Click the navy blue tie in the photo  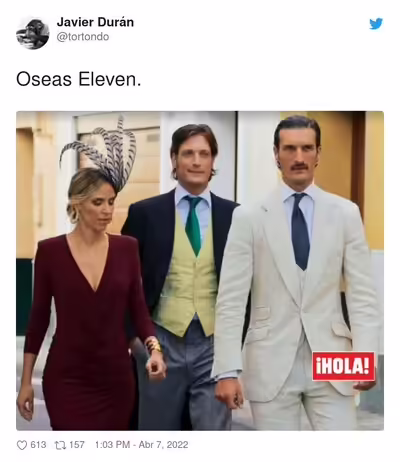[300, 231]
